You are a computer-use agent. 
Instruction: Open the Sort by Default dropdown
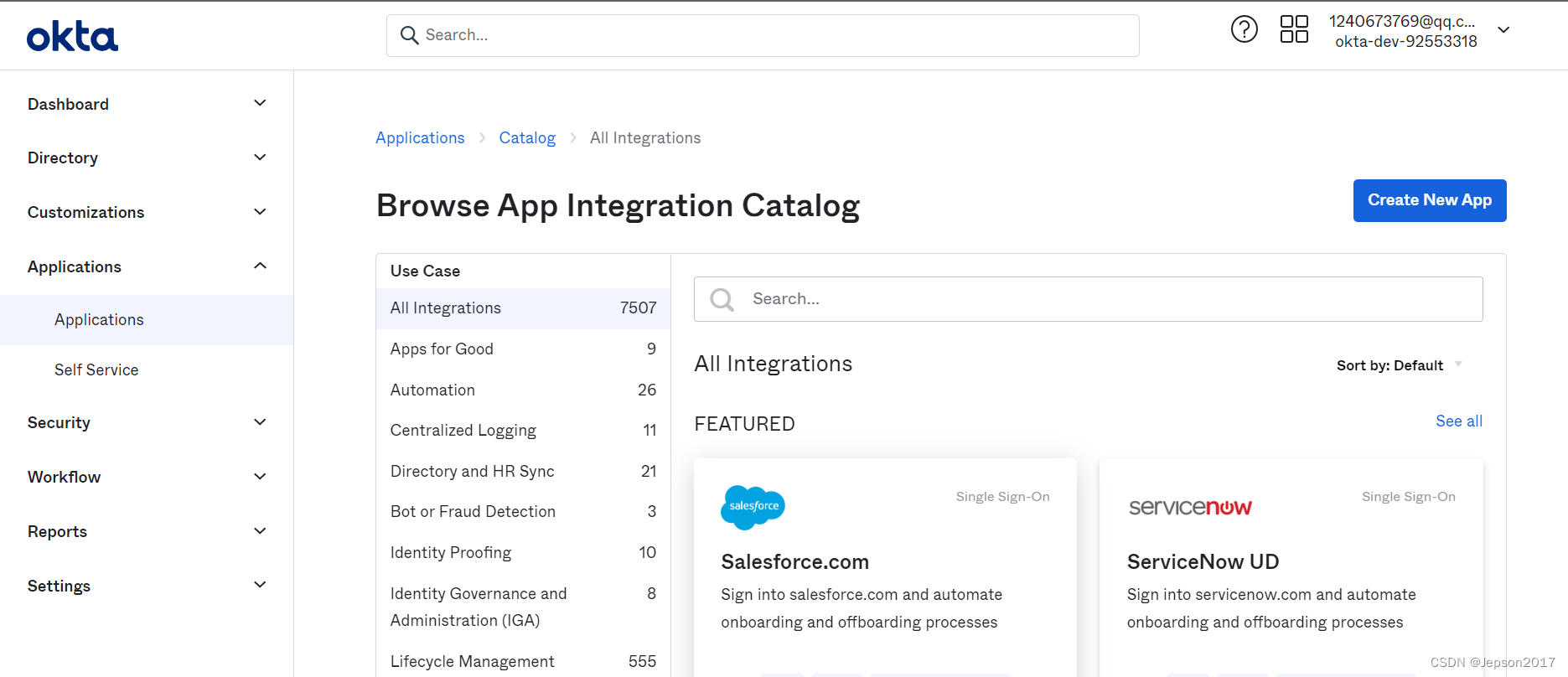pos(1398,365)
